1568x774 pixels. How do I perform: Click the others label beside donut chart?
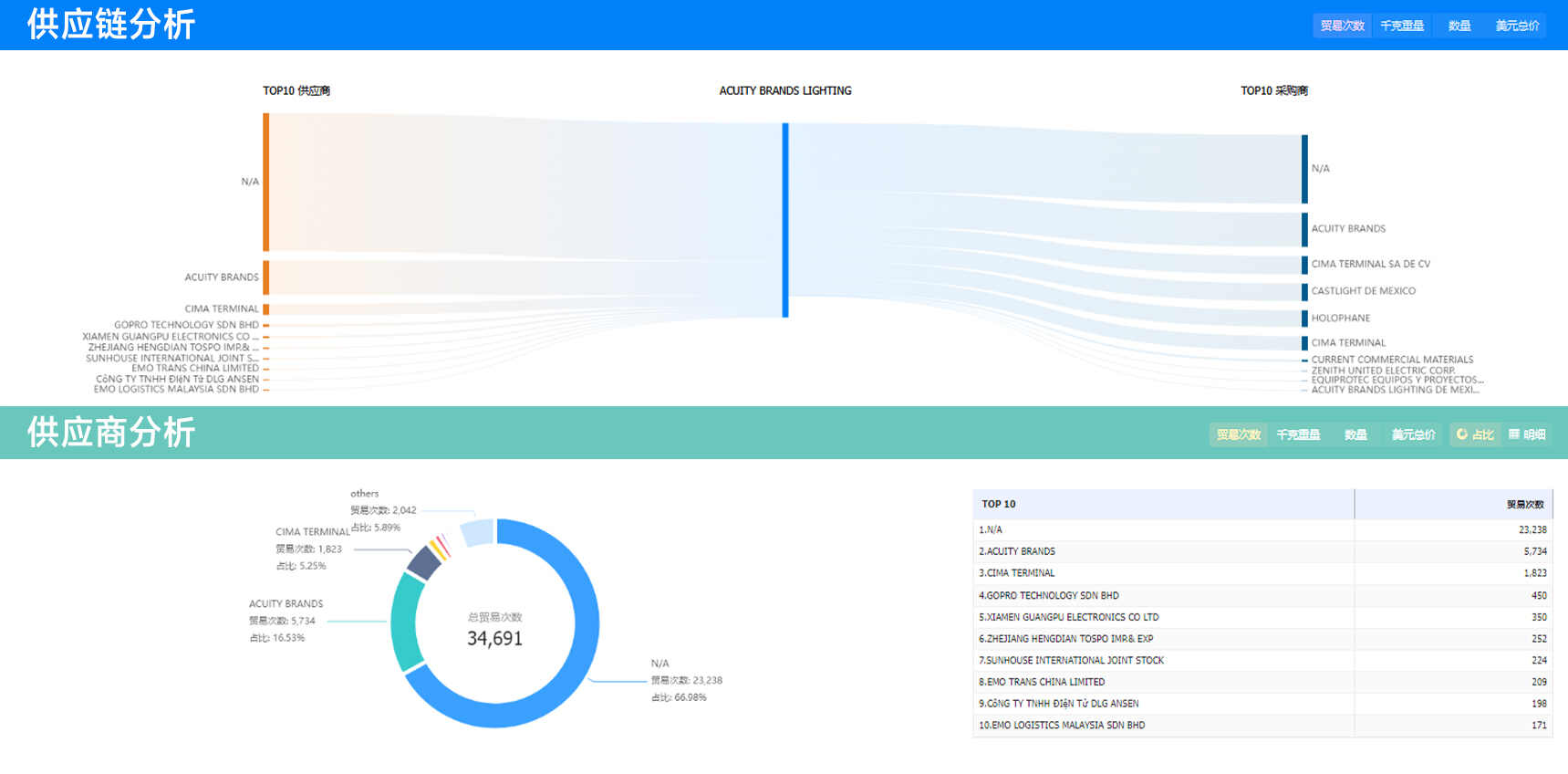click(365, 494)
